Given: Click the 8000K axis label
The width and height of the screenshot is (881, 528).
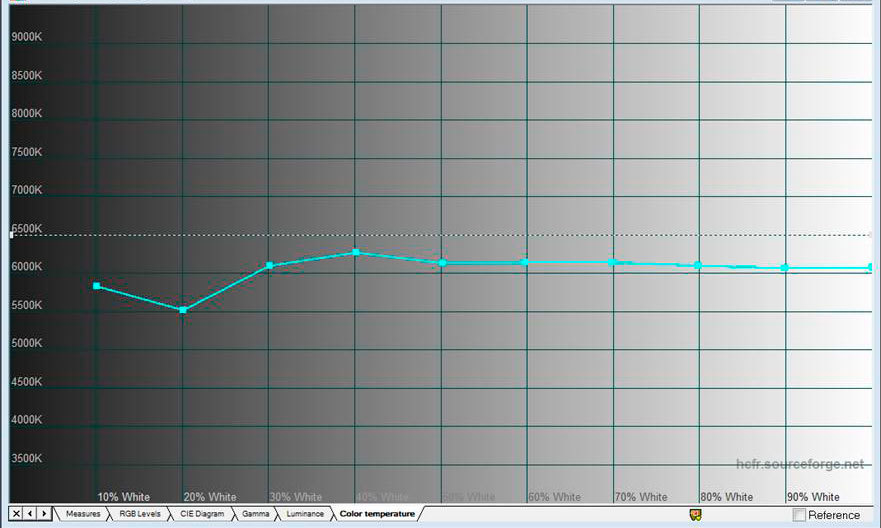Looking at the screenshot, I should (x=26, y=113).
